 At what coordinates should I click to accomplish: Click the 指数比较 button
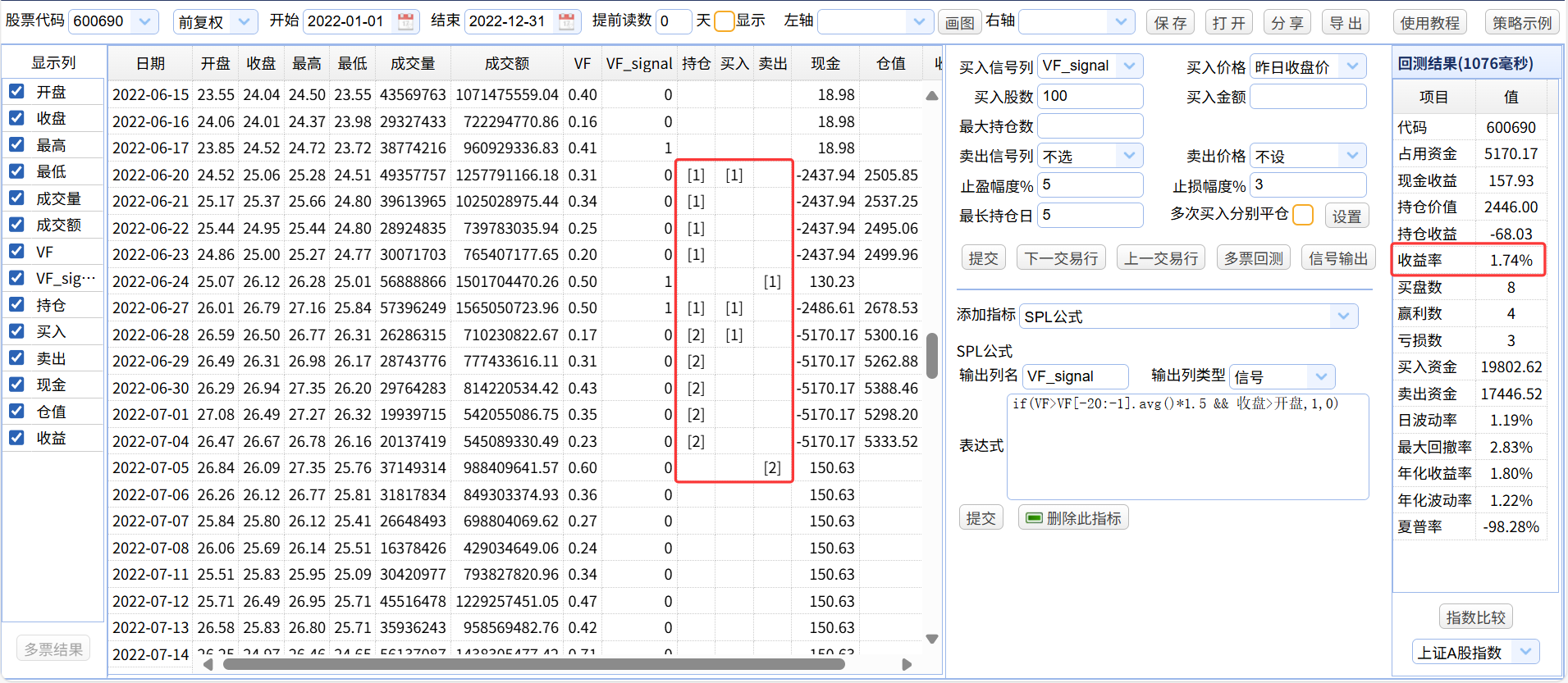pos(1475,617)
